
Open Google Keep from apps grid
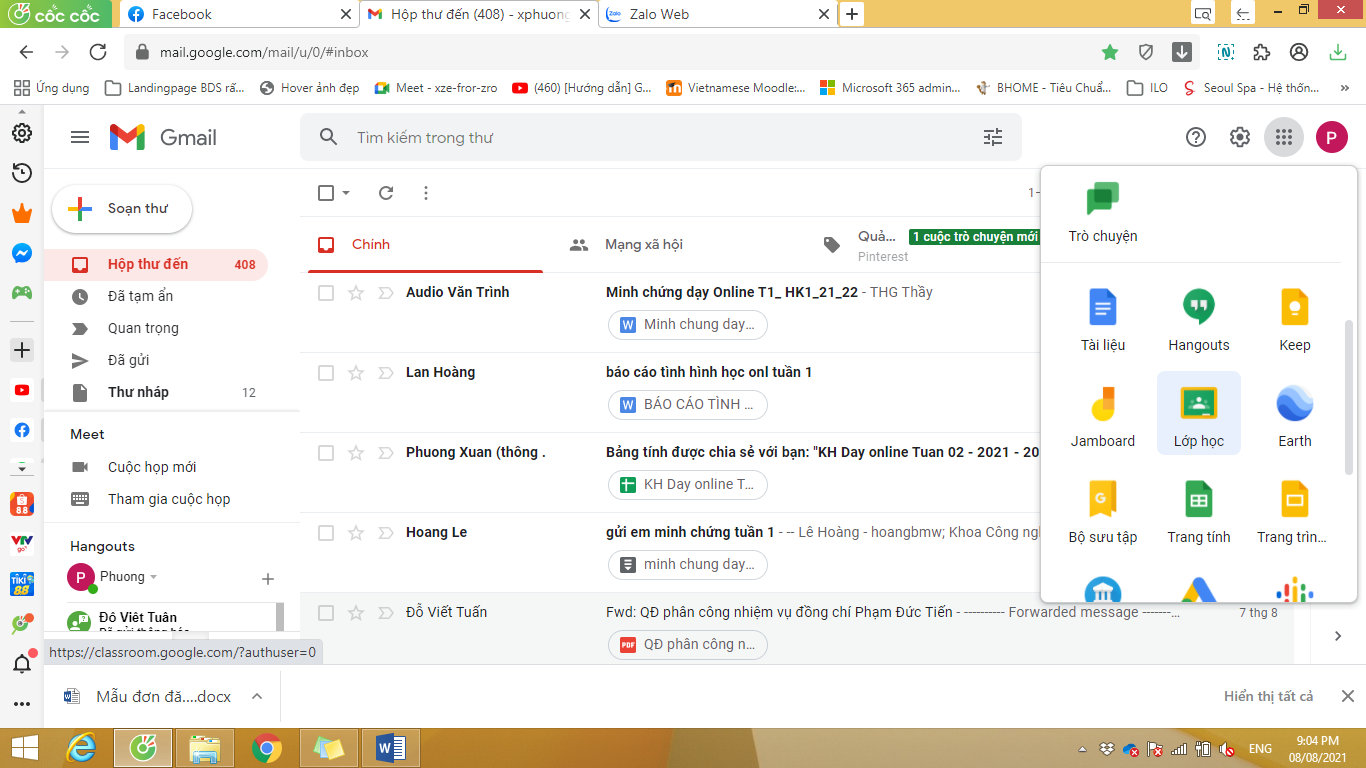click(x=1294, y=317)
